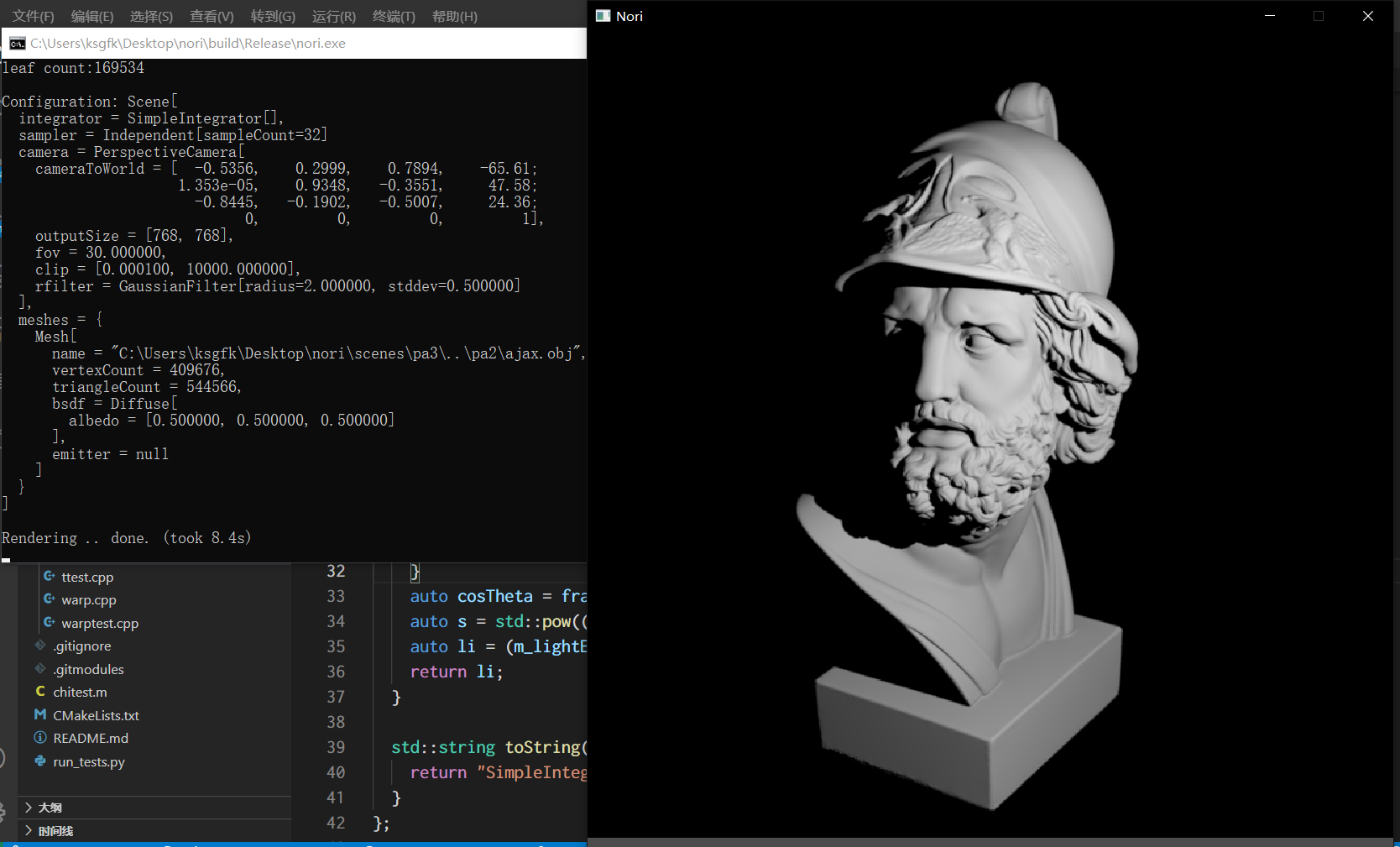Open the 运行(R) run menu
1400x847 pixels.
click(333, 17)
